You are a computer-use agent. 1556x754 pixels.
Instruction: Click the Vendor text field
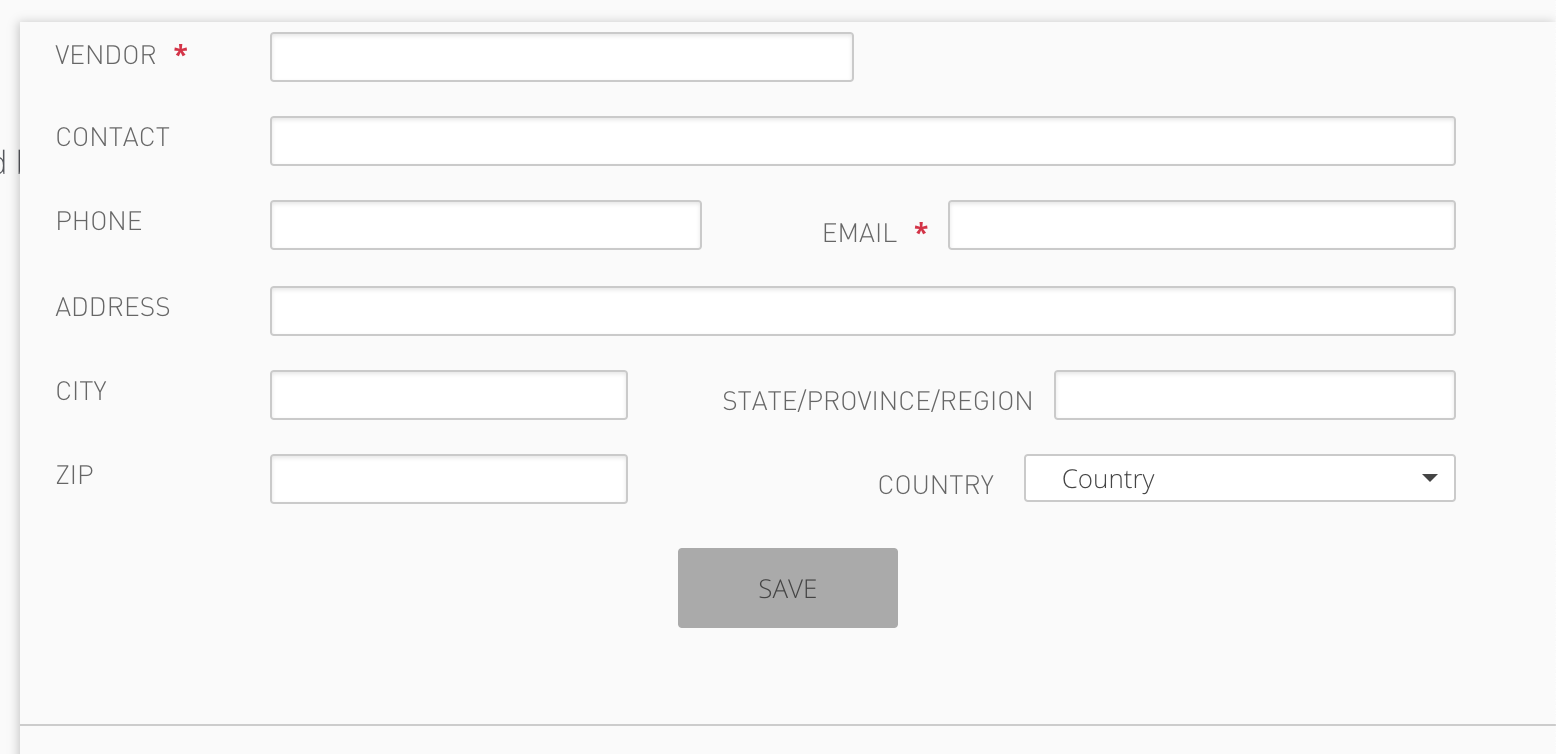pos(561,57)
